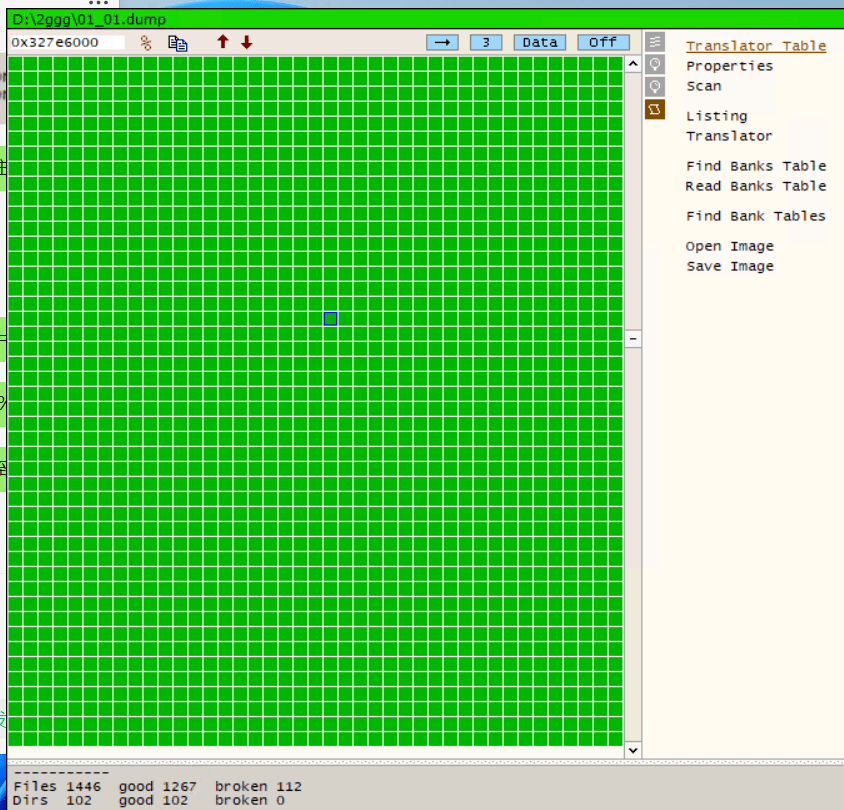Click the red down arrow
844x810 pixels.
coord(247,42)
